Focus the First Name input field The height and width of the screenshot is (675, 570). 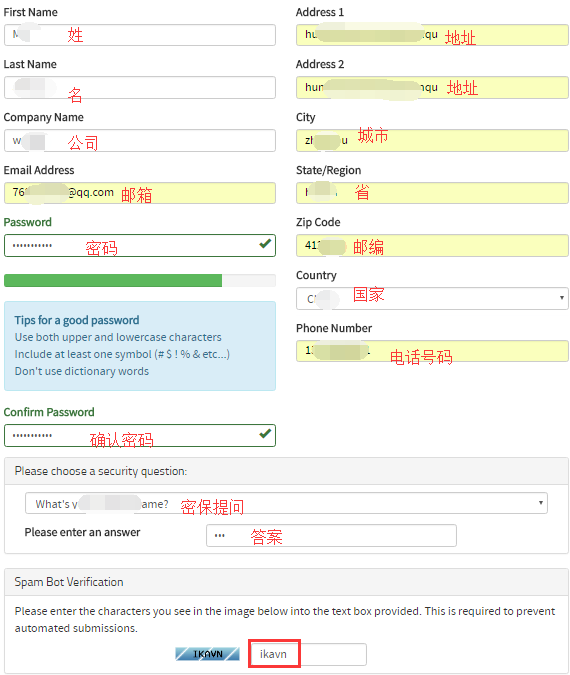click(140, 35)
